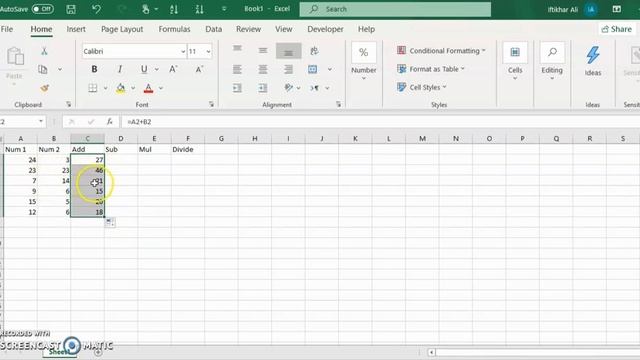Image resolution: width=640 pixels, height=360 pixels.
Task: Select column H header
Action: tap(255, 139)
